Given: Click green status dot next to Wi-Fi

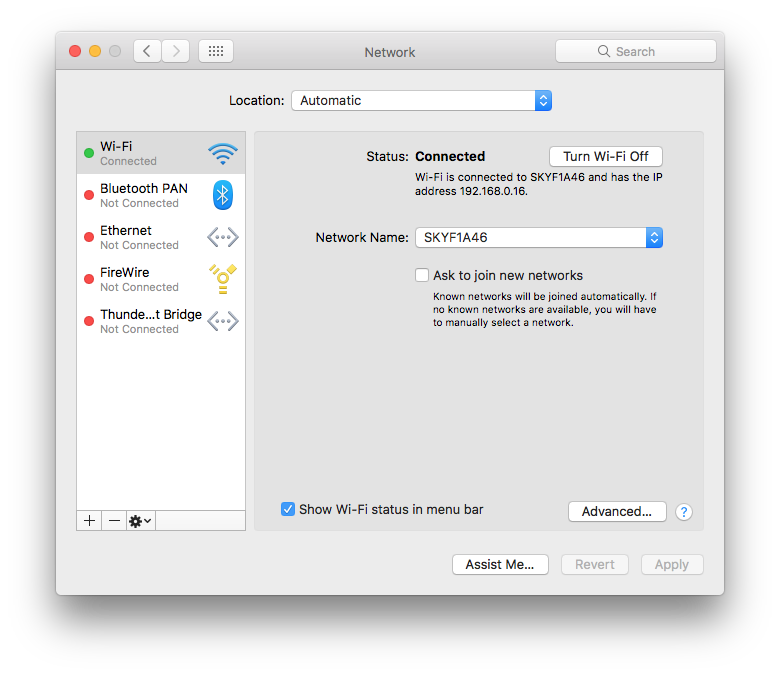Looking at the screenshot, I should coord(89,153).
